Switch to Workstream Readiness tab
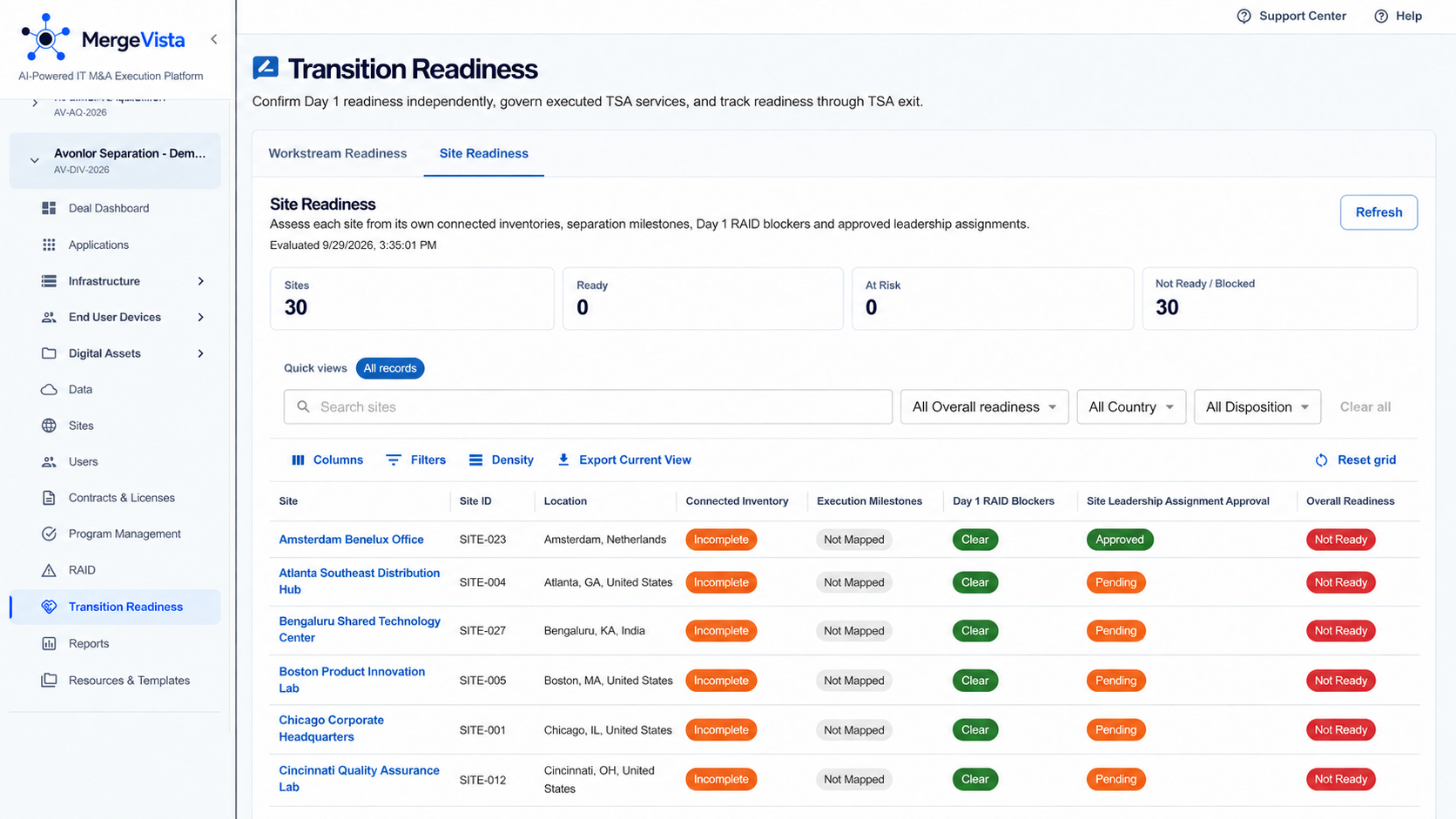This screenshot has width=1456, height=819. coord(337,153)
